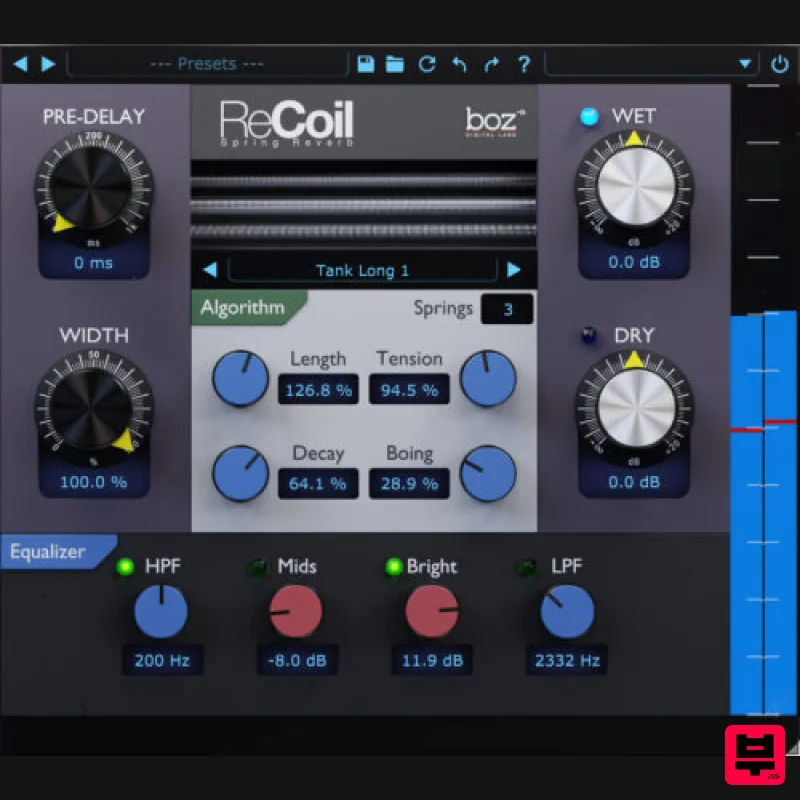Screen dimensions: 800x800
Task: Open the preset folder browser icon
Action: (x=394, y=64)
